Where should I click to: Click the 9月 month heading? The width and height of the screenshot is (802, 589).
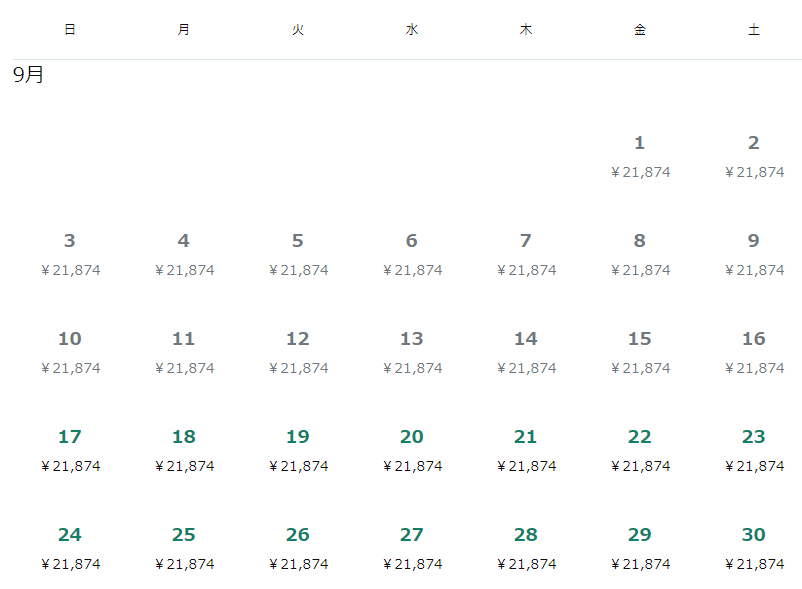(x=28, y=75)
